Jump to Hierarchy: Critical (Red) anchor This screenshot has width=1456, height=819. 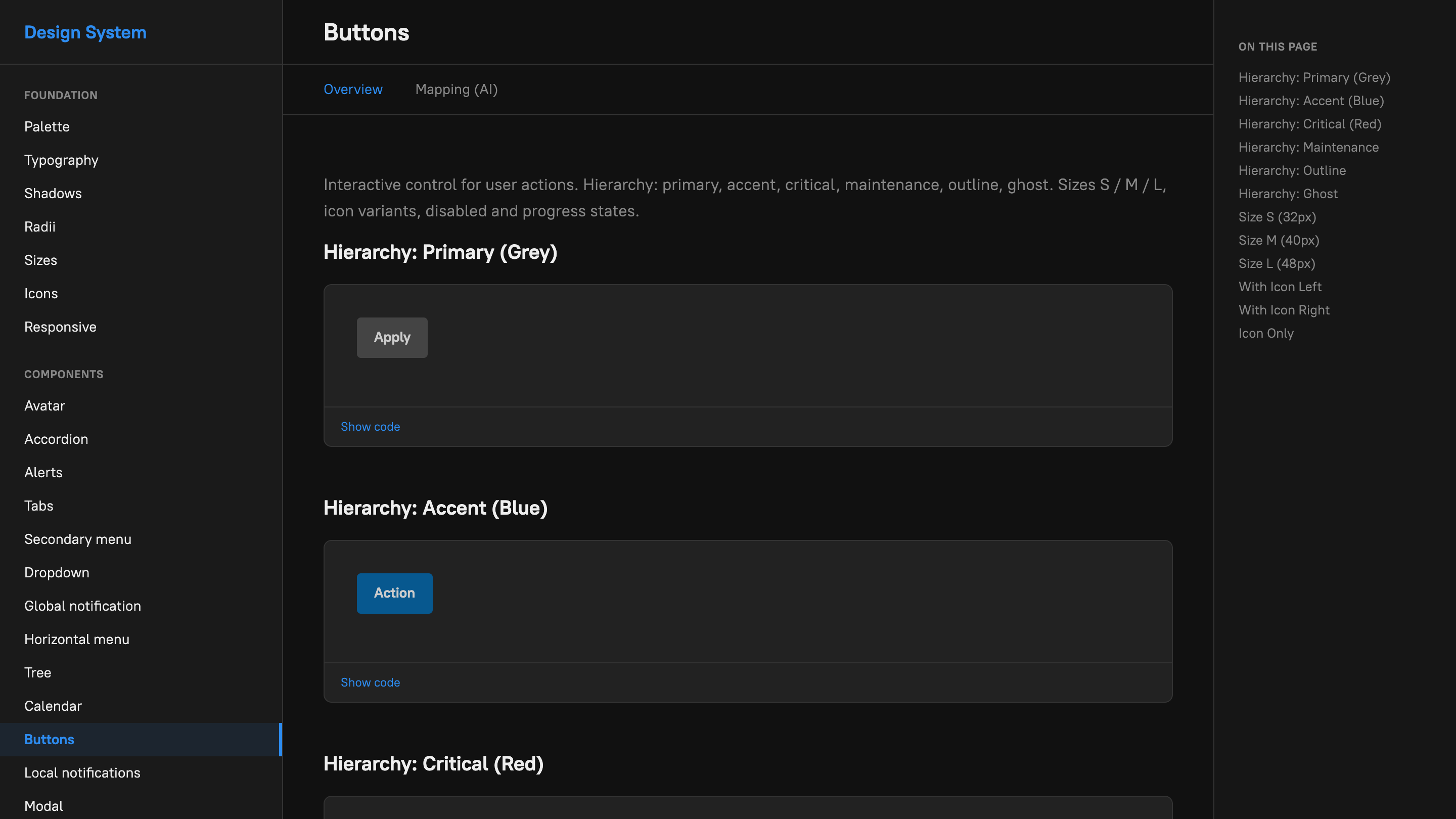(x=1309, y=124)
